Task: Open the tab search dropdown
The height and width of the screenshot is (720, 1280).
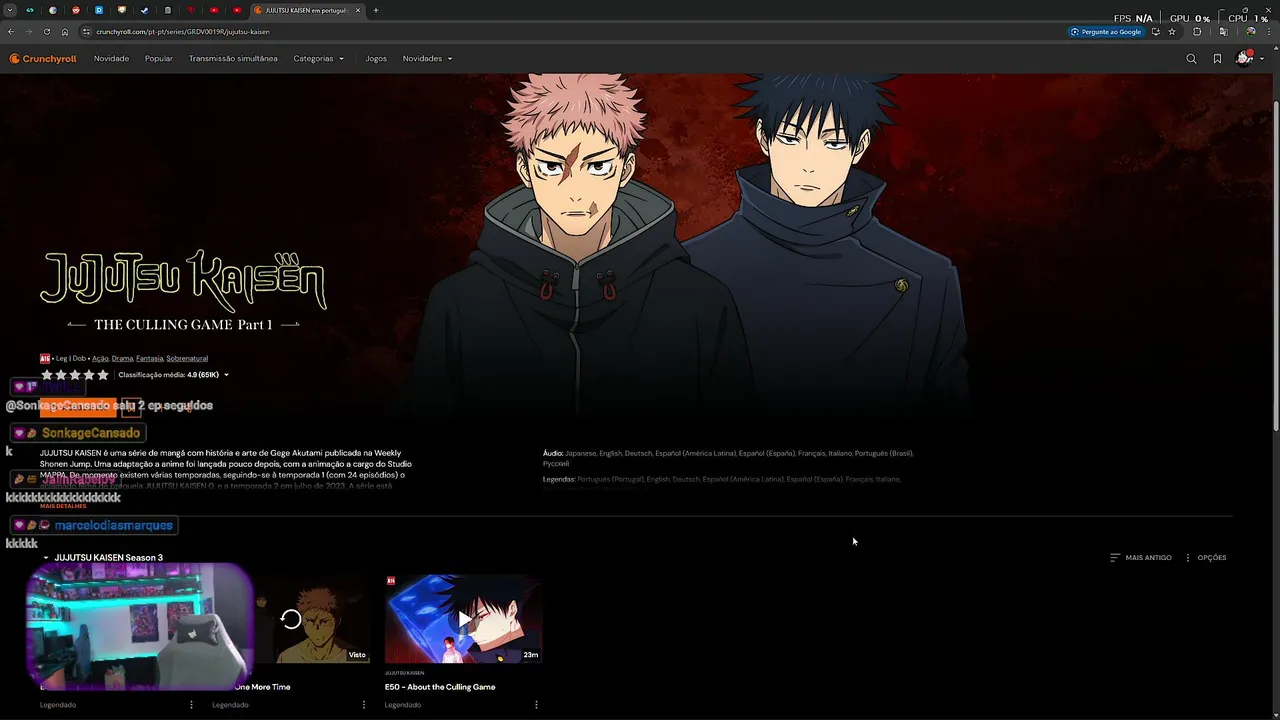Action: coord(10,10)
